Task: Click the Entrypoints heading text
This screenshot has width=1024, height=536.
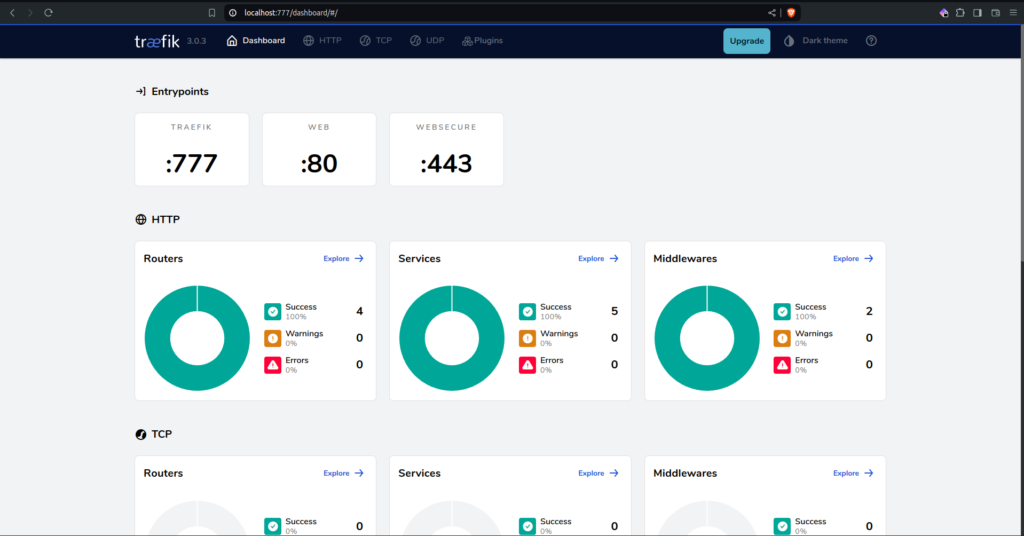Action: [x=180, y=91]
